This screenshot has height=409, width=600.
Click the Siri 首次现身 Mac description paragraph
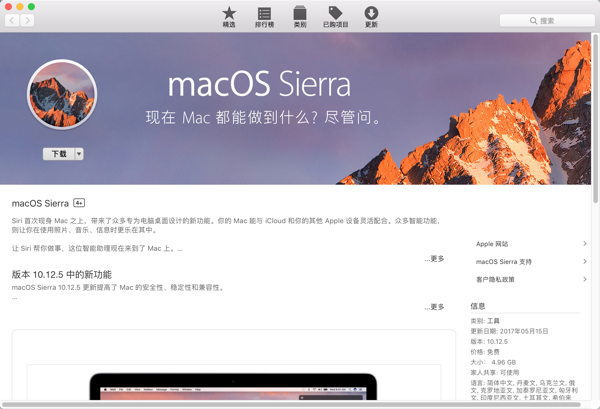pyautogui.click(x=226, y=225)
